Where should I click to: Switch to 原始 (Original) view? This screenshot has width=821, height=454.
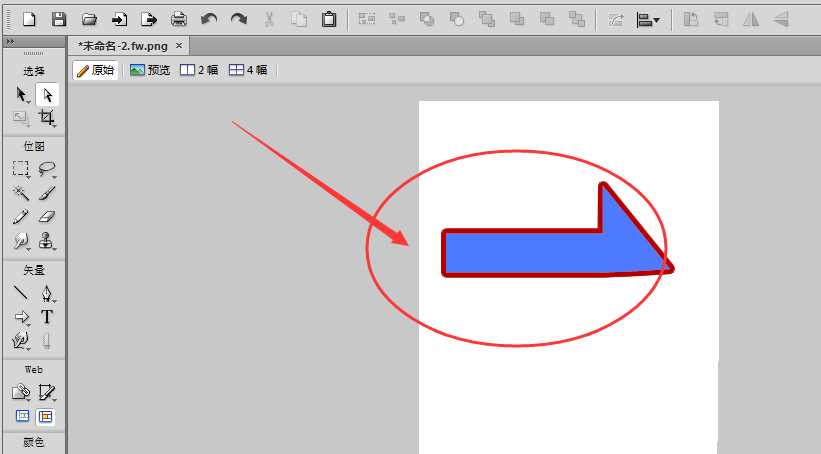(x=95, y=70)
